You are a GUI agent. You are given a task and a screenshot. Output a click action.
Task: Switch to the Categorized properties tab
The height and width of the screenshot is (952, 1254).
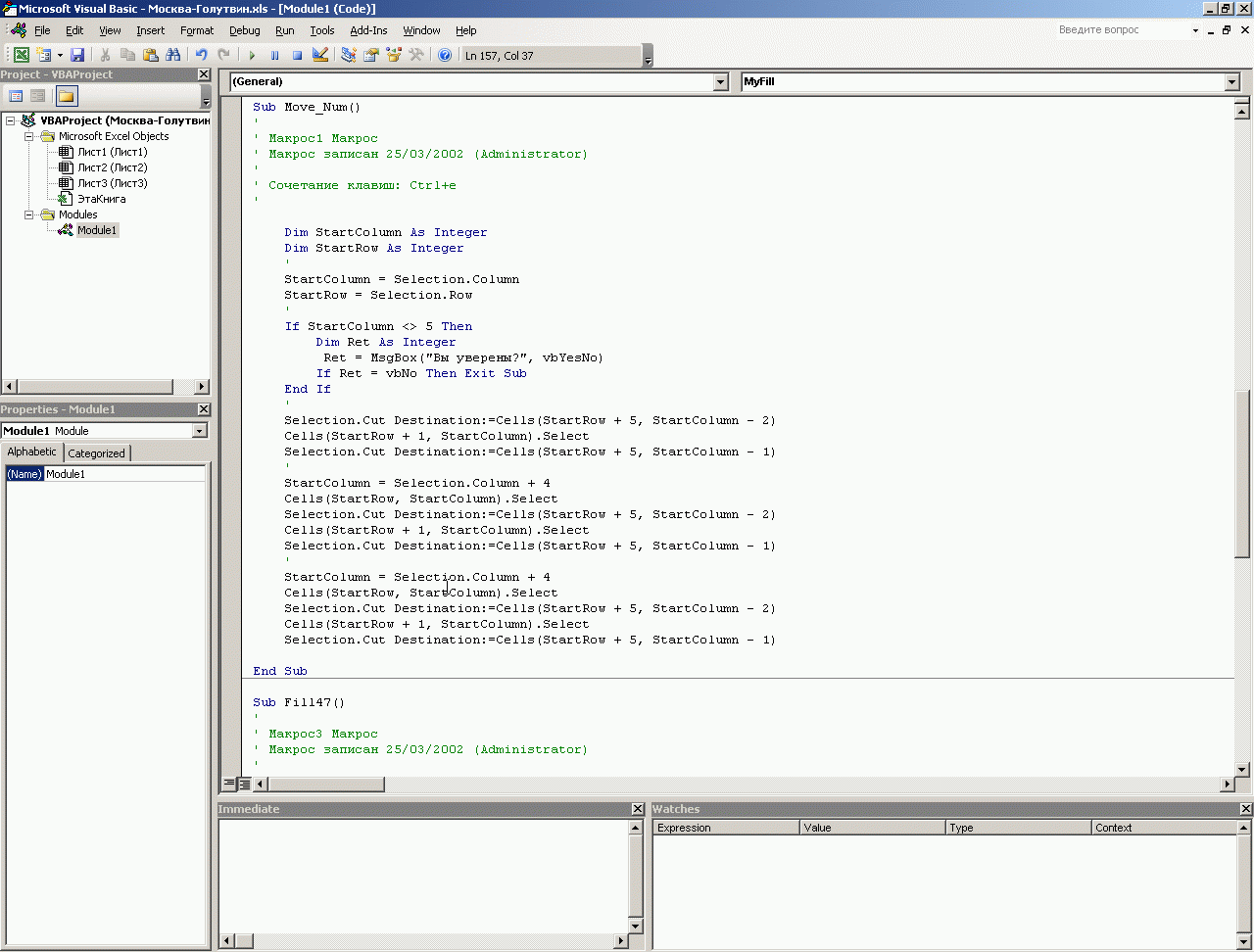pos(96,453)
